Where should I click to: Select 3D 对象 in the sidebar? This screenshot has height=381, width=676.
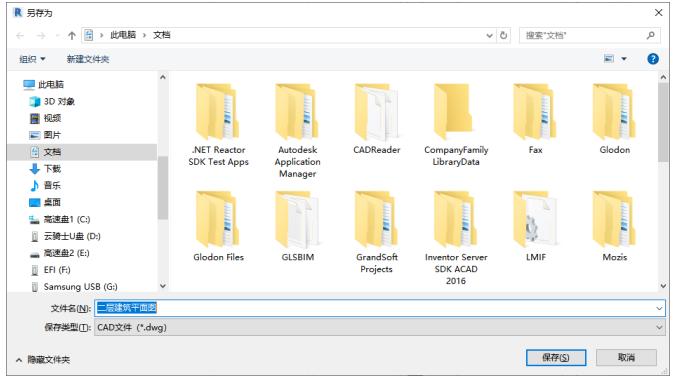[52, 101]
